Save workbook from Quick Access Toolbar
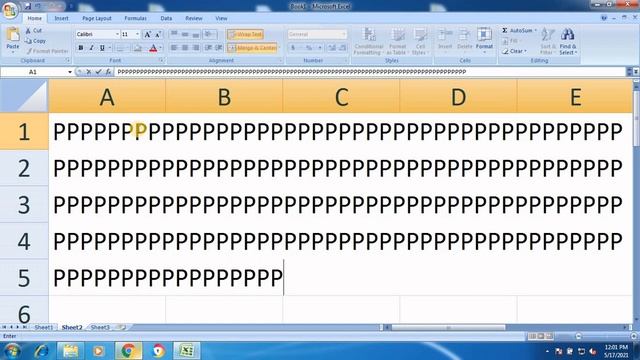The width and height of the screenshot is (640, 360). (x=28, y=6)
